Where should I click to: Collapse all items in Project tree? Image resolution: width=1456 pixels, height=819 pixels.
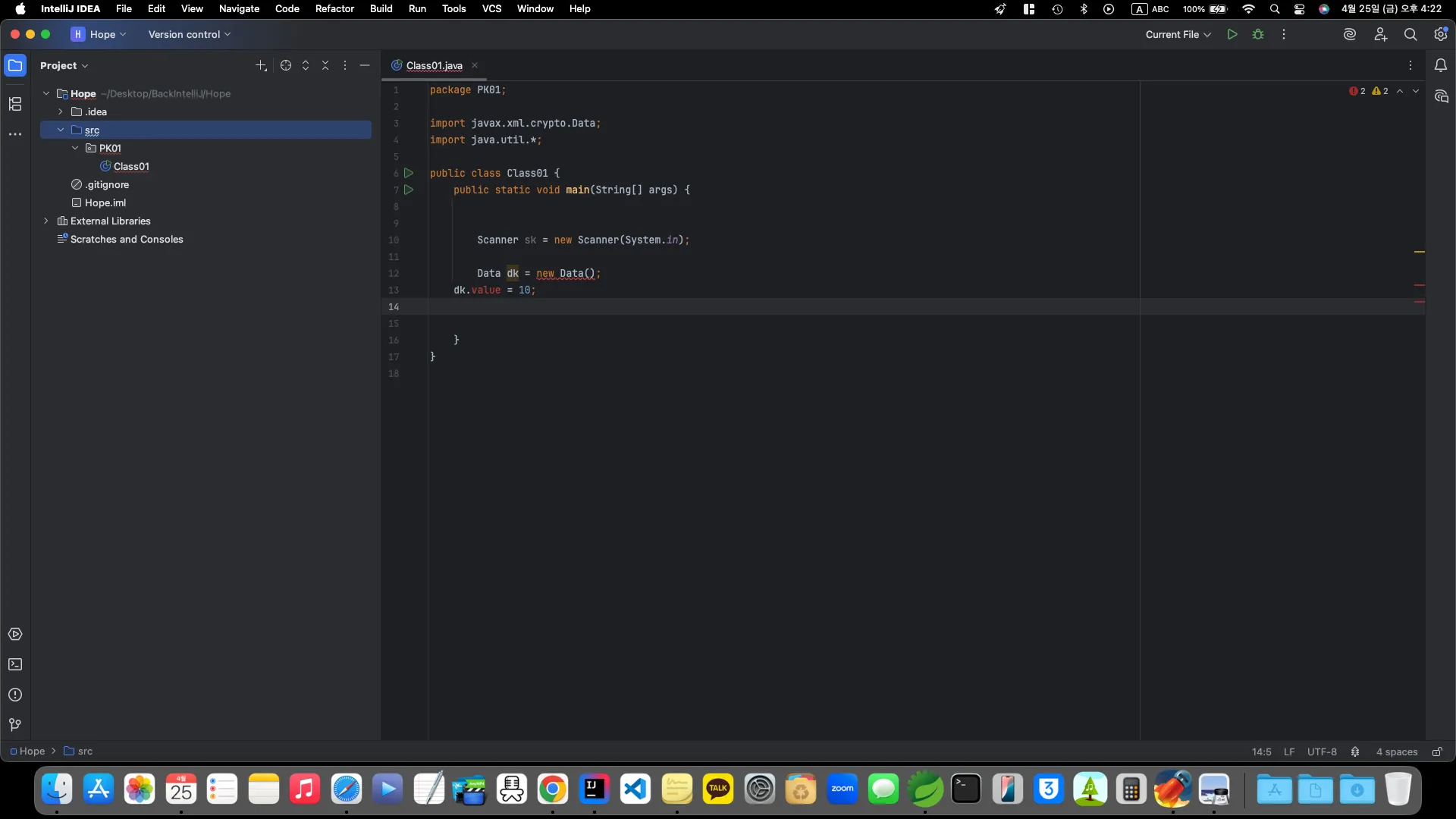click(325, 65)
